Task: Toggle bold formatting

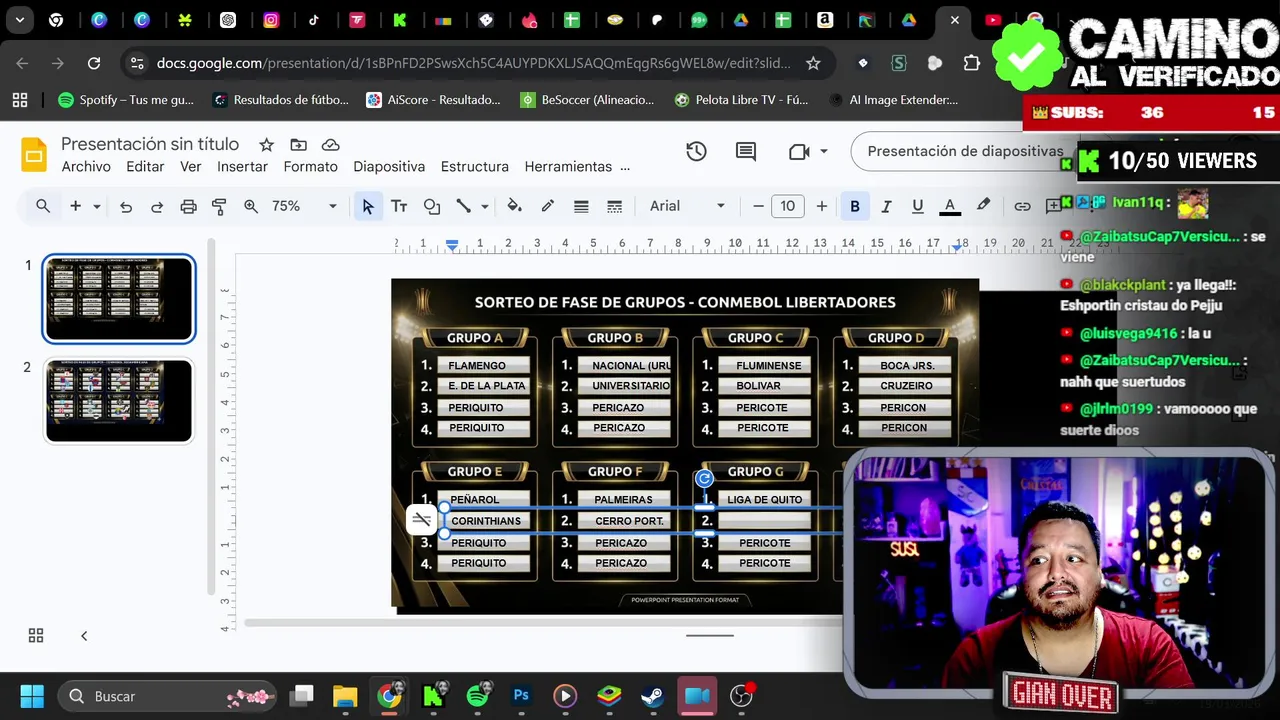Action: 855,206
